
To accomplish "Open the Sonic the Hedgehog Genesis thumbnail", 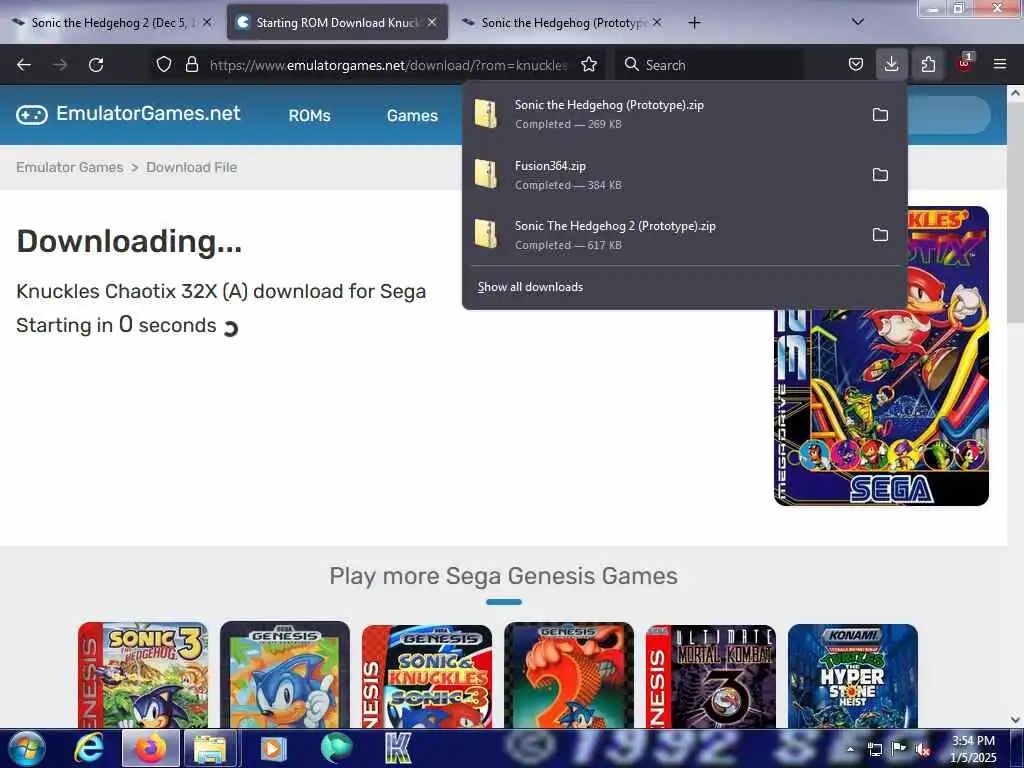I will [x=285, y=675].
